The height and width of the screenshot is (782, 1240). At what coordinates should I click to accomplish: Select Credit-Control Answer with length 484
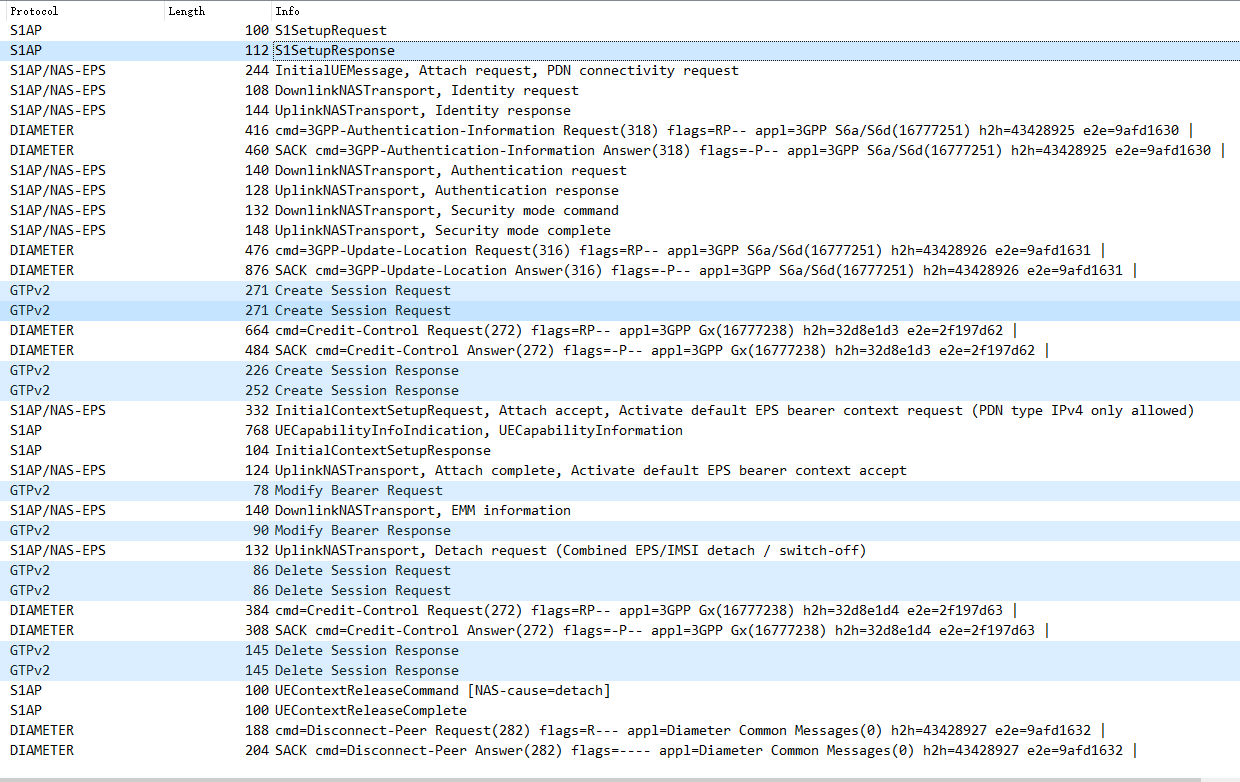tap(620, 351)
